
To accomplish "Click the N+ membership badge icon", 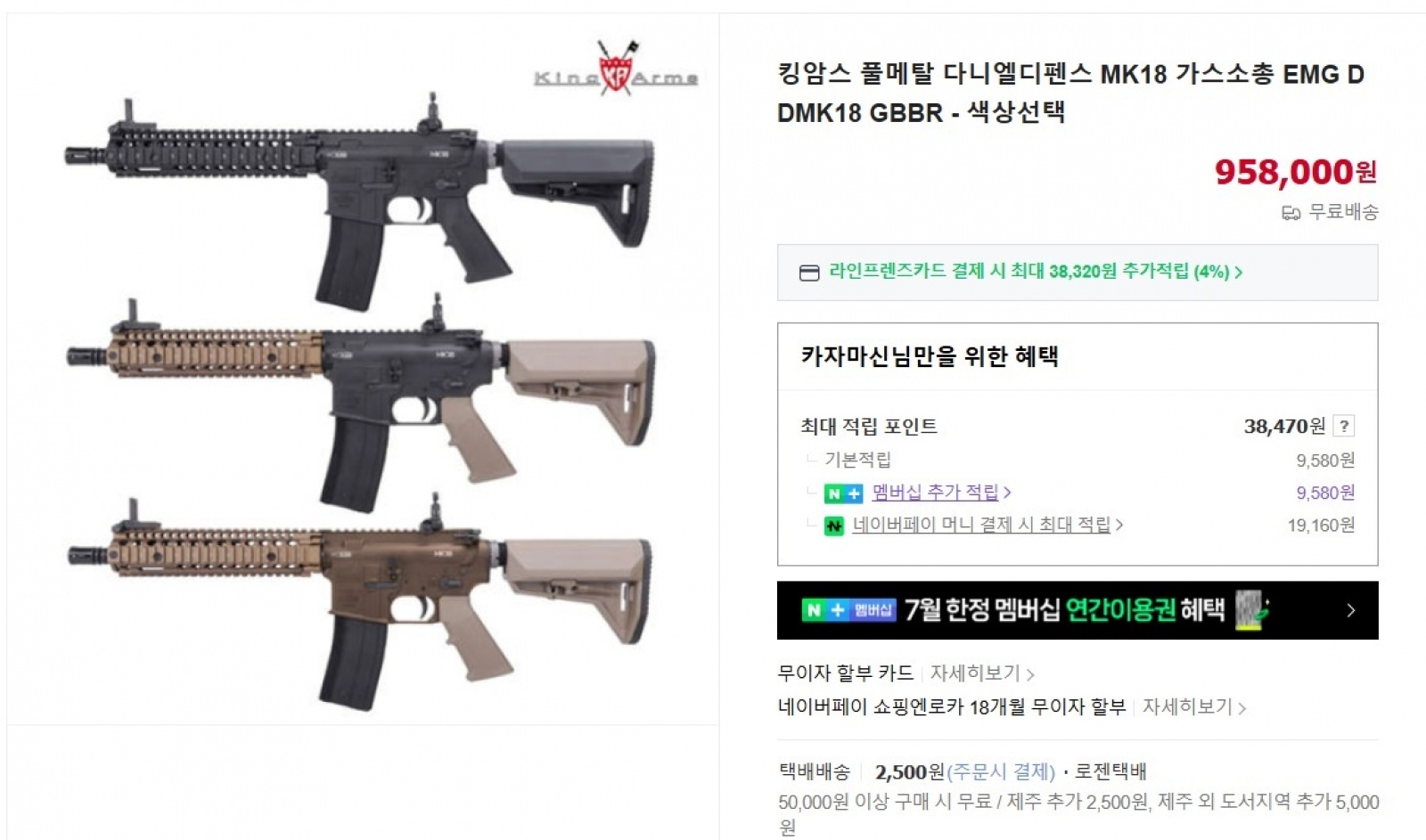I will point(843,493).
